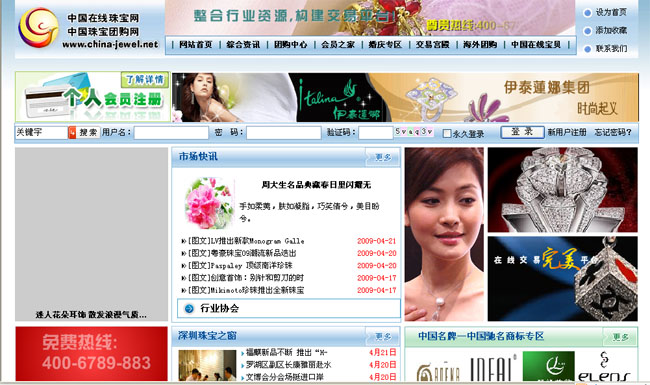Open the Paspaley 顶级南洋珍珠 news item
Screen dimensions: 650x385
click(x=240, y=266)
